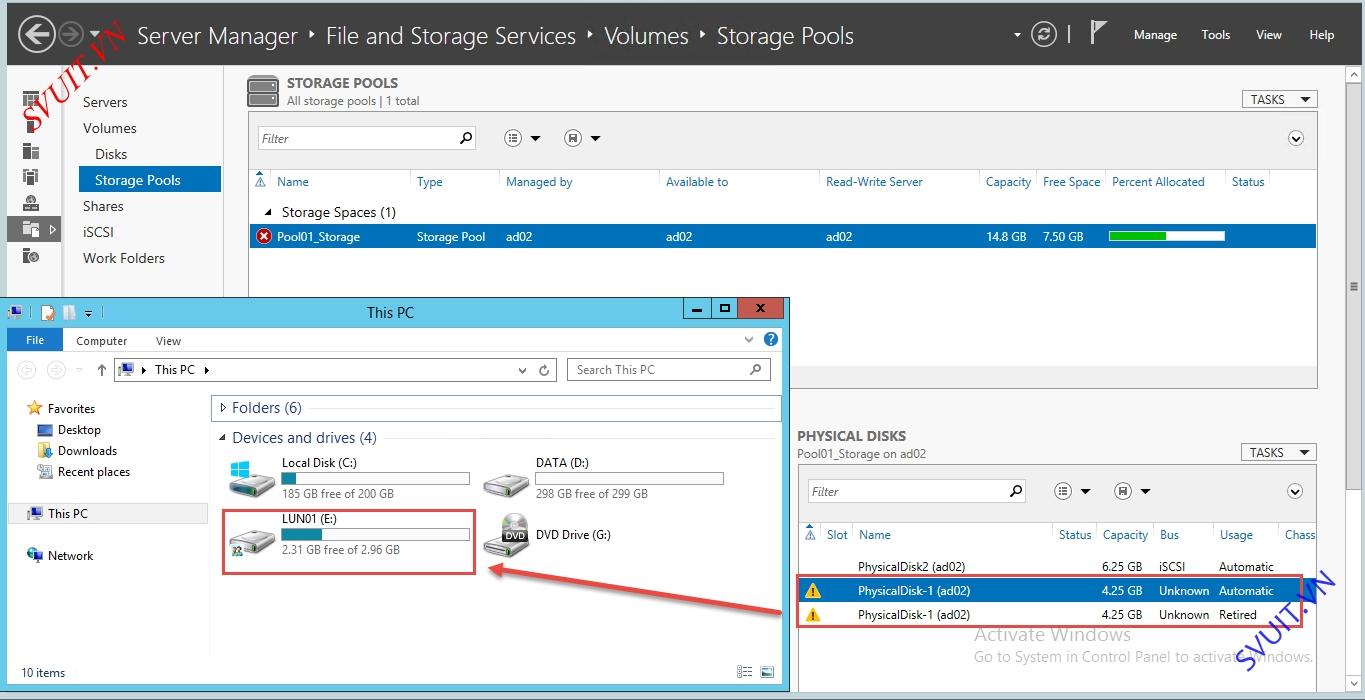Click the Server Manager forward arrow

point(70,35)
